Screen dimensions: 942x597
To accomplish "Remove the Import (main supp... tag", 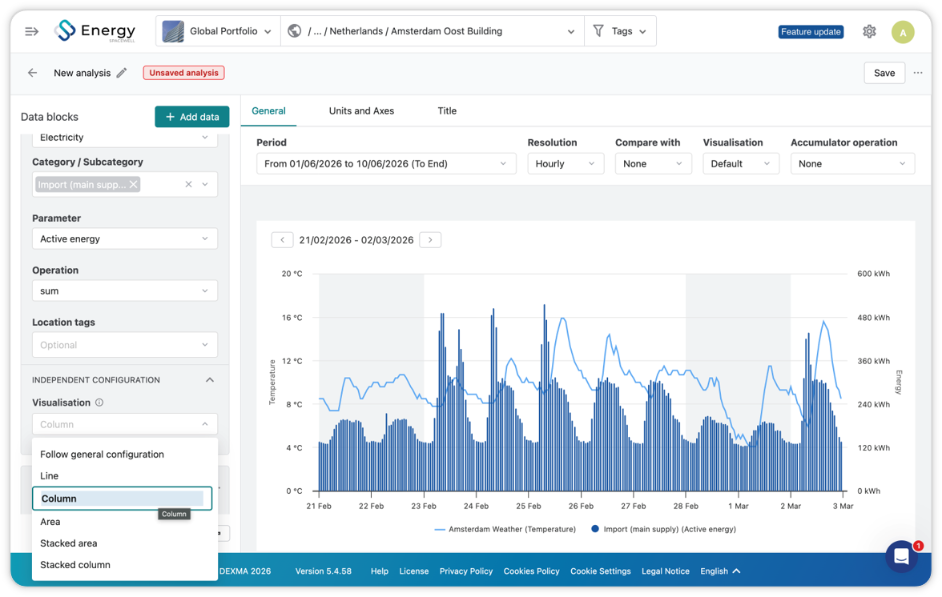I will 133,184.
